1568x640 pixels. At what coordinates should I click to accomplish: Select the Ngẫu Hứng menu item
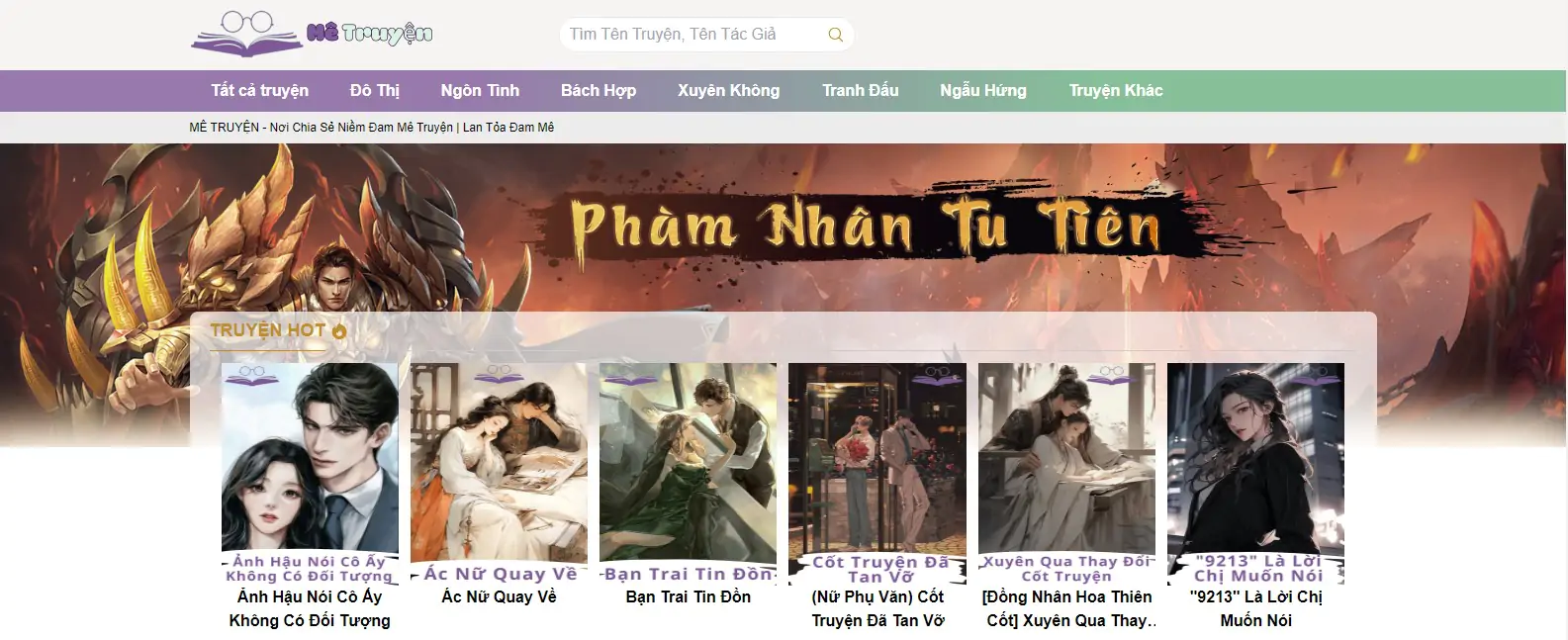(x=983, y=91)
